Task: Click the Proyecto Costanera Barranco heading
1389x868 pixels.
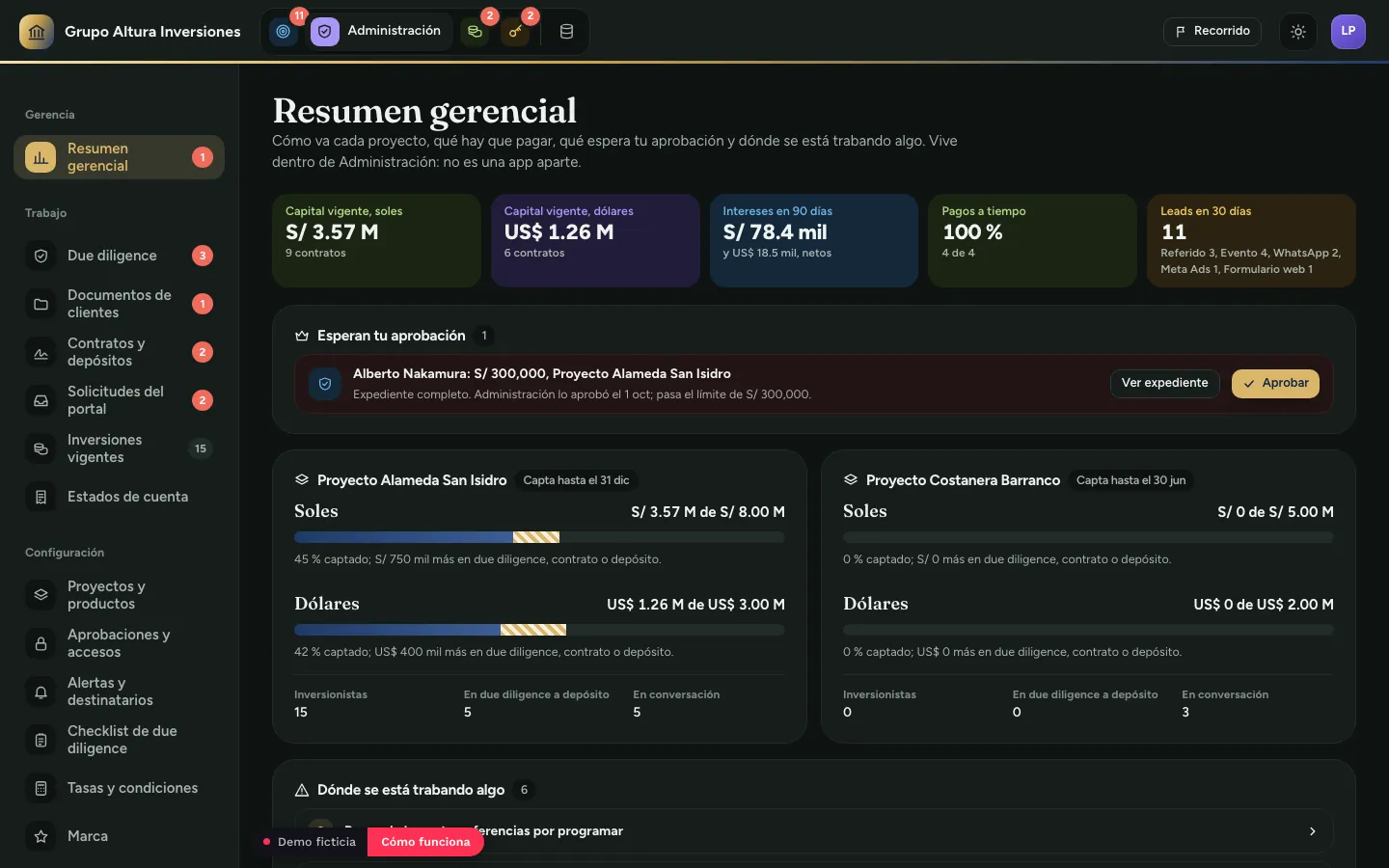Action: (x=963, y=480)
